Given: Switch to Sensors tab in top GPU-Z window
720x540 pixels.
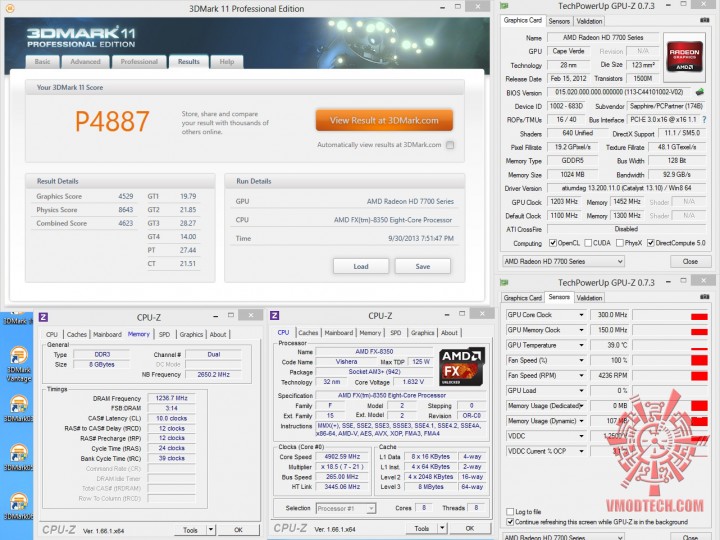Looking at the screenshot, I should coord(559,21).
